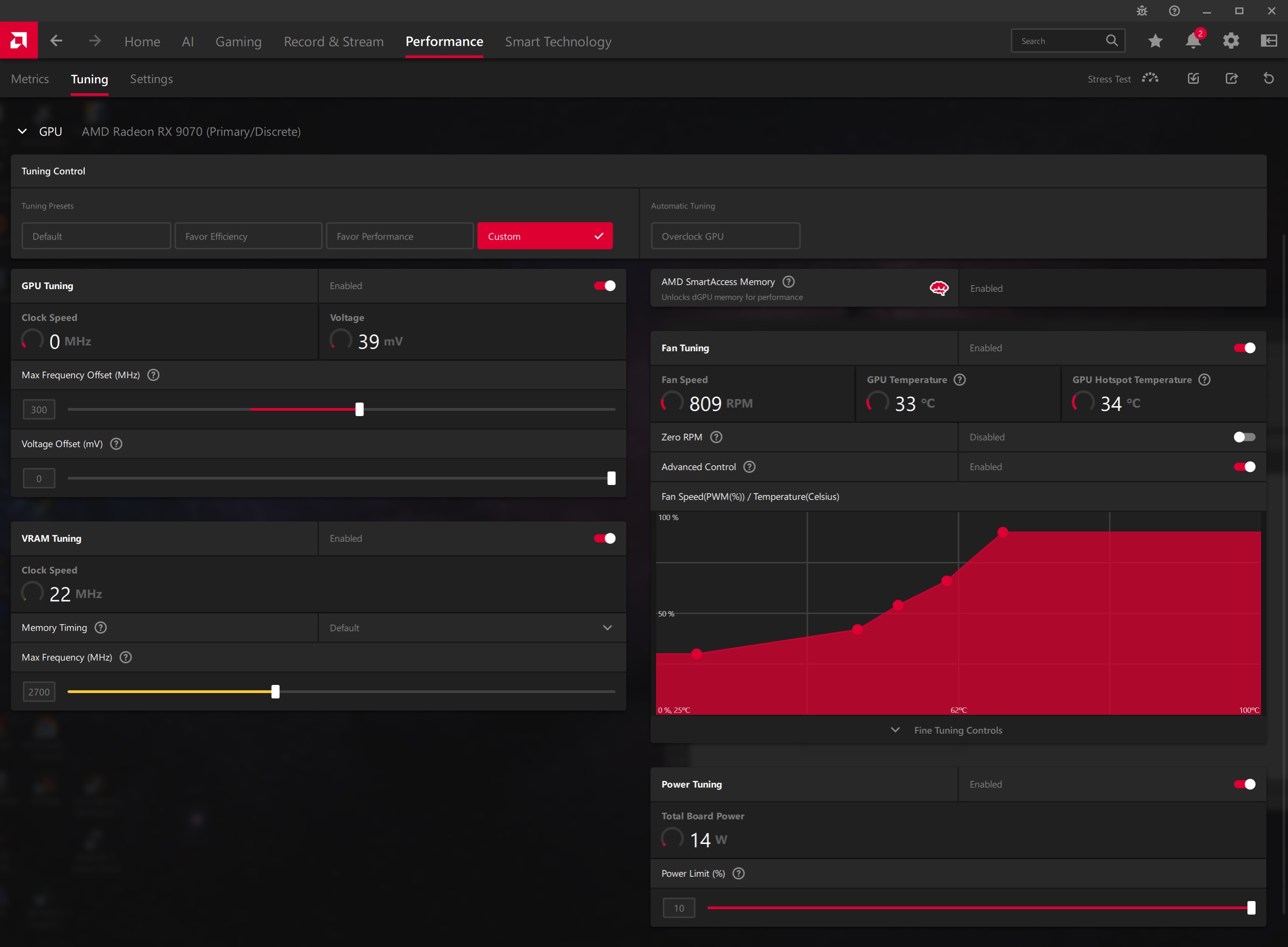Open the bug report icon
Viewport: 1288px width, 947px height.
coord(1142,11)
